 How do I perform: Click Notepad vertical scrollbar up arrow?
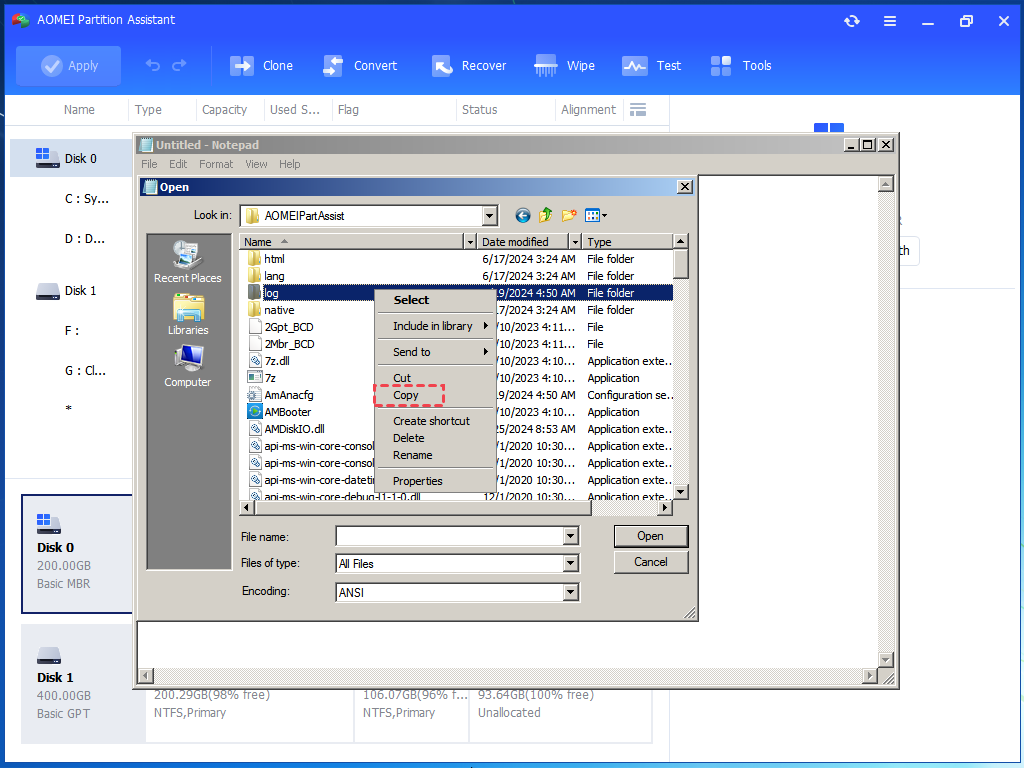coord(886,184)
